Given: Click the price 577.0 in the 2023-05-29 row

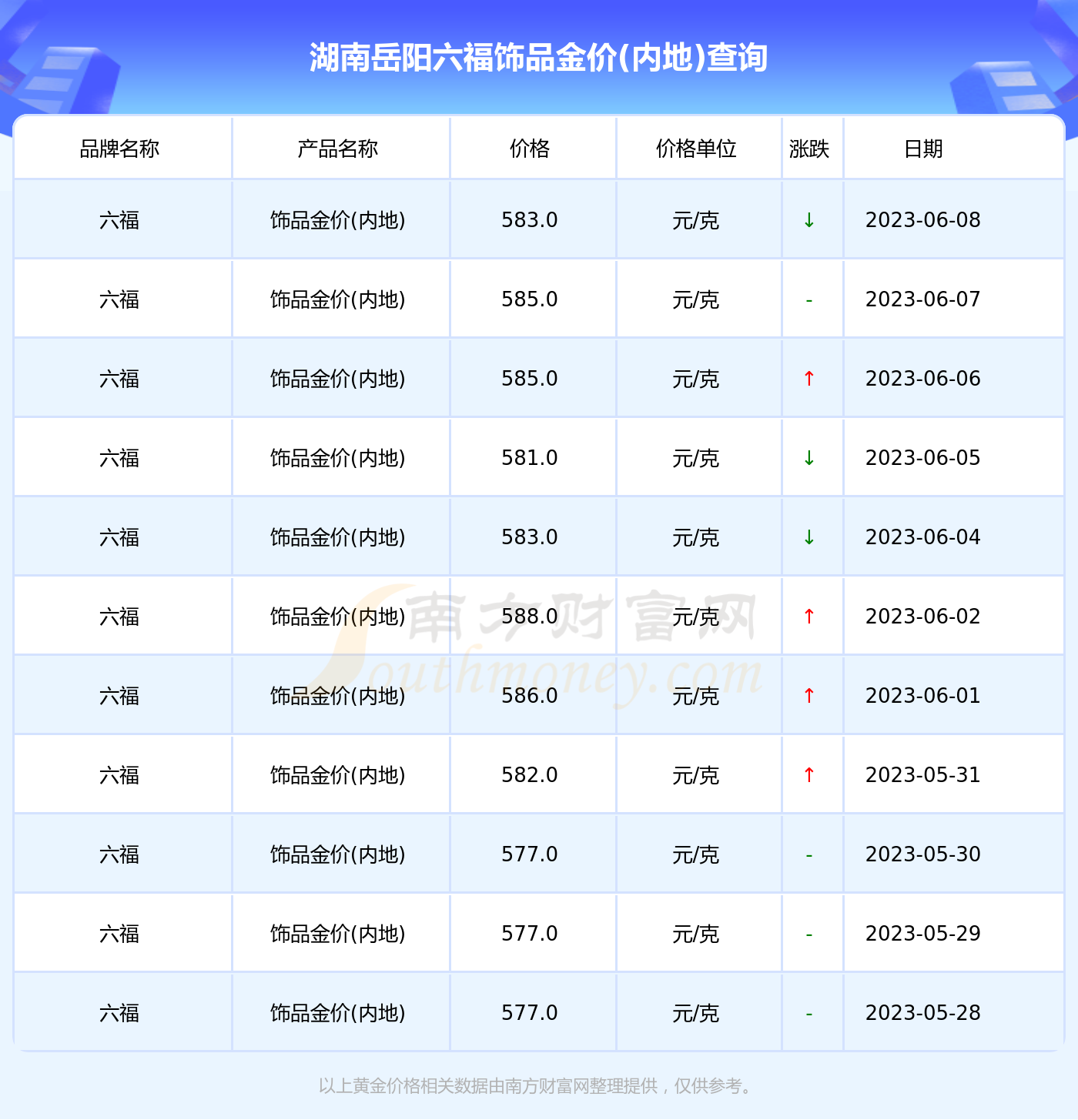Looking at the screenshot, I should (x=530, y=934).
